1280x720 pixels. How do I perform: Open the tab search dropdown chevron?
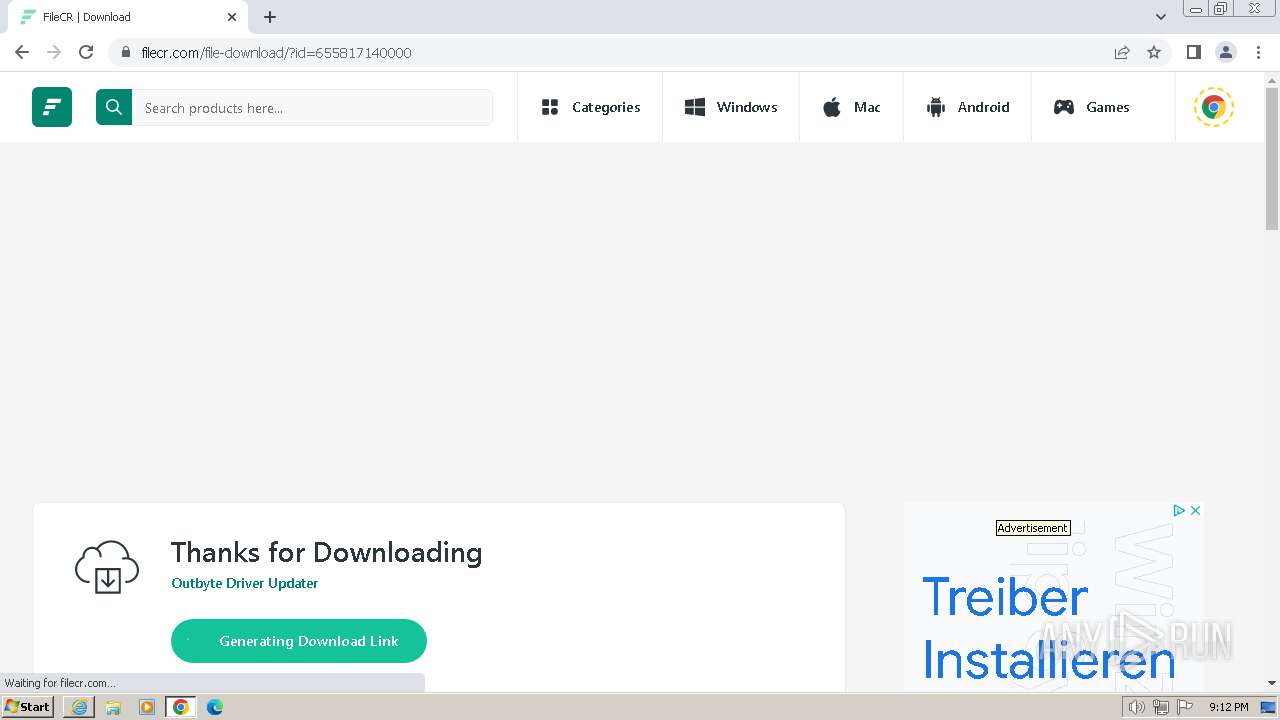click(1161, 17)
